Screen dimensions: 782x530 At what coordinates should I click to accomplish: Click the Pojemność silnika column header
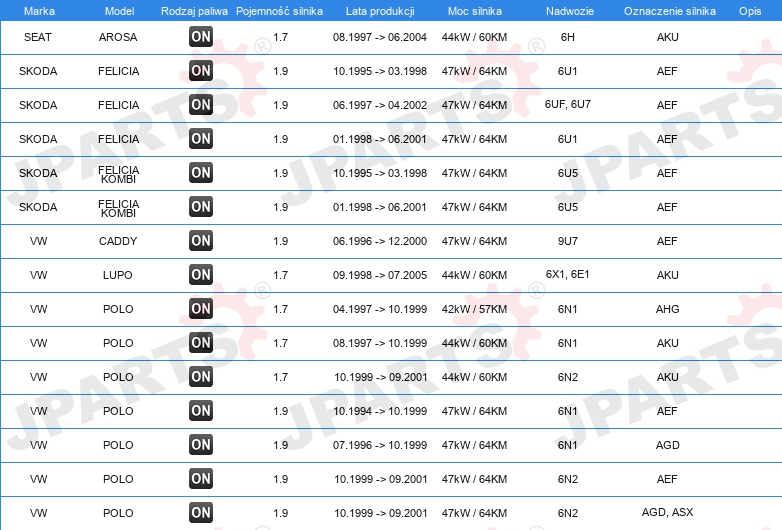point(279,11)
